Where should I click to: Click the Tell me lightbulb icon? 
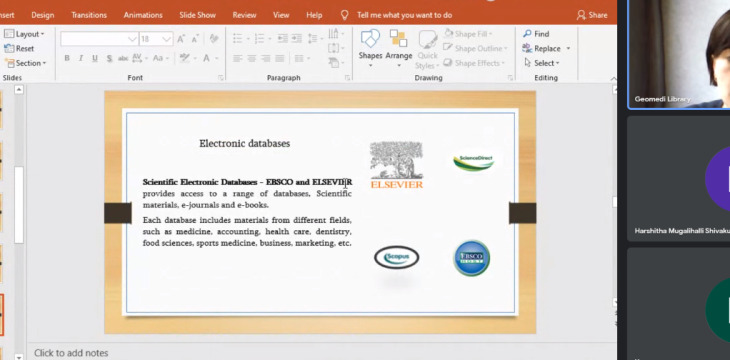tap(345, 15)
